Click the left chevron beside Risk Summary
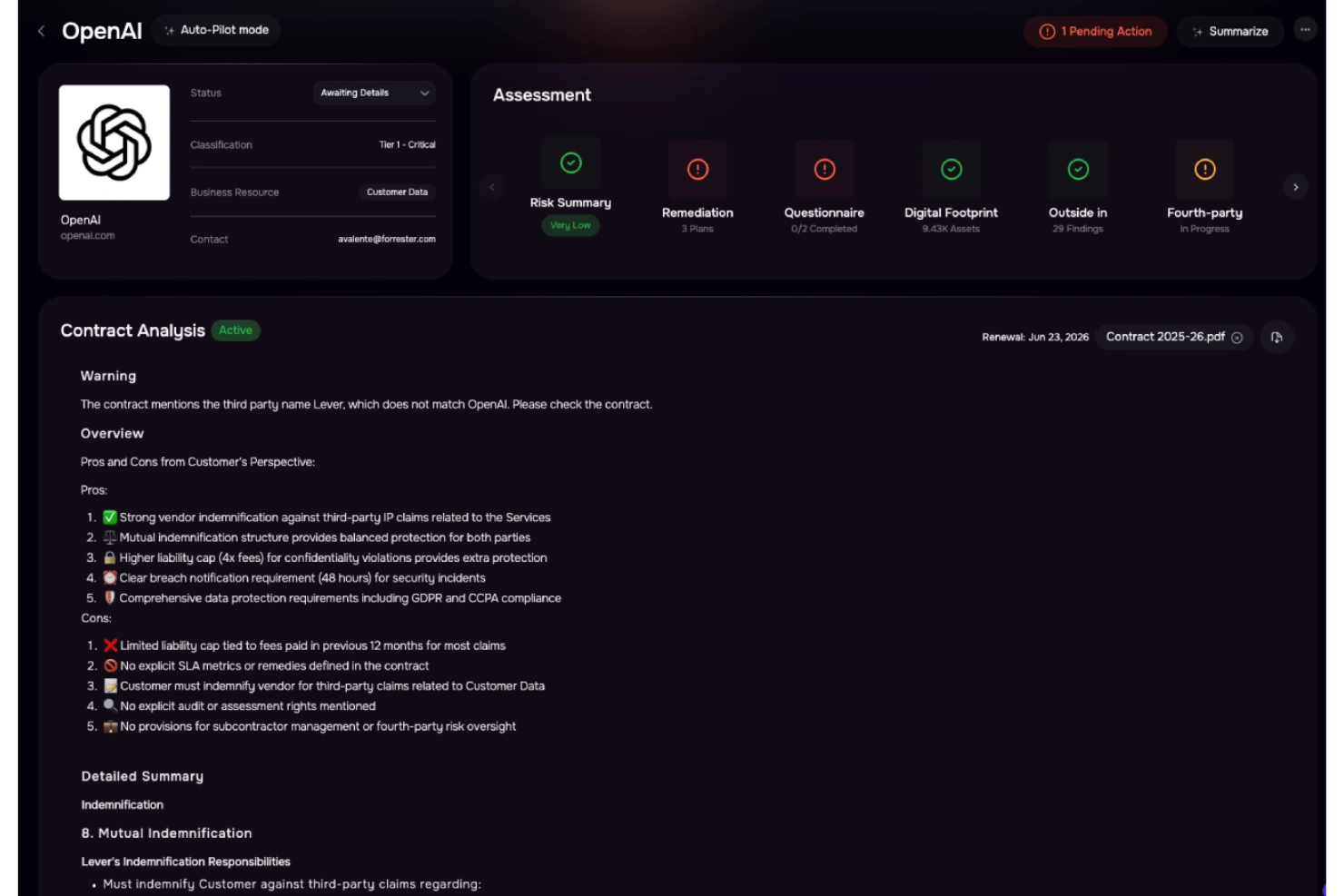1344x896 pixels. pos(492,186)
